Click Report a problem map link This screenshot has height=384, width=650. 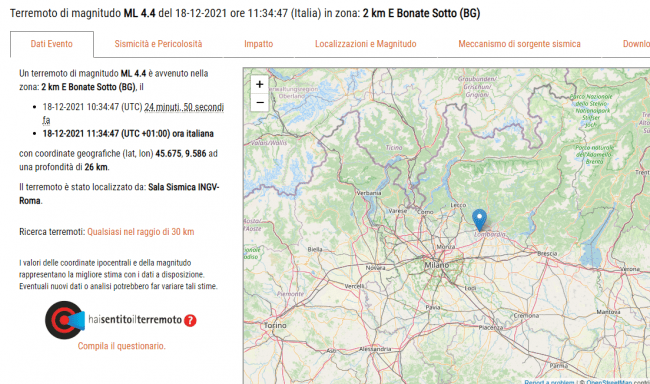[x=549, y=382]
